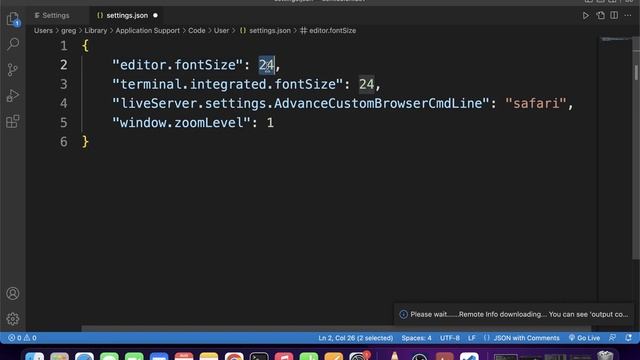Click the Open Settings UI icon

[600, 16]
